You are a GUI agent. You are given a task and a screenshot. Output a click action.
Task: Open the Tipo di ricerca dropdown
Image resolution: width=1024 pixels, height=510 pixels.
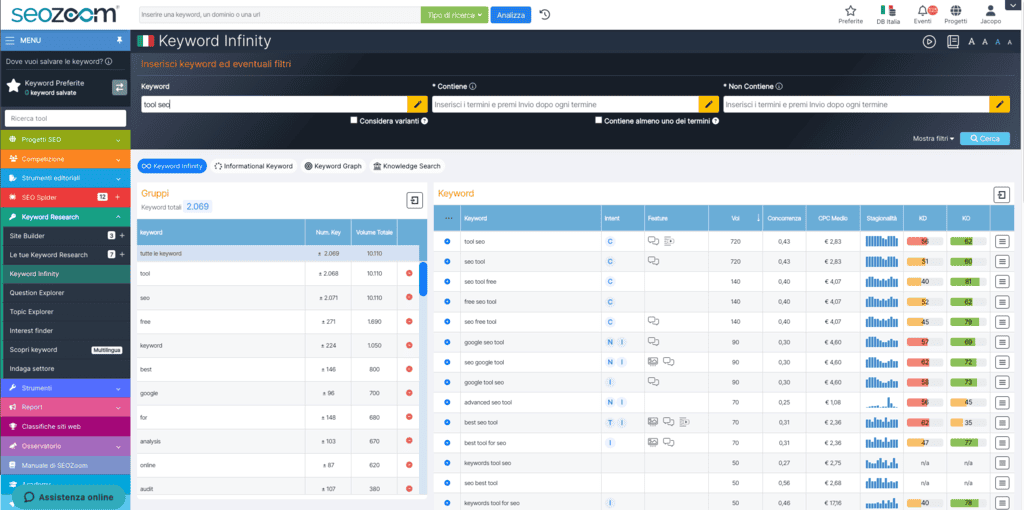(x=454, y=14)
